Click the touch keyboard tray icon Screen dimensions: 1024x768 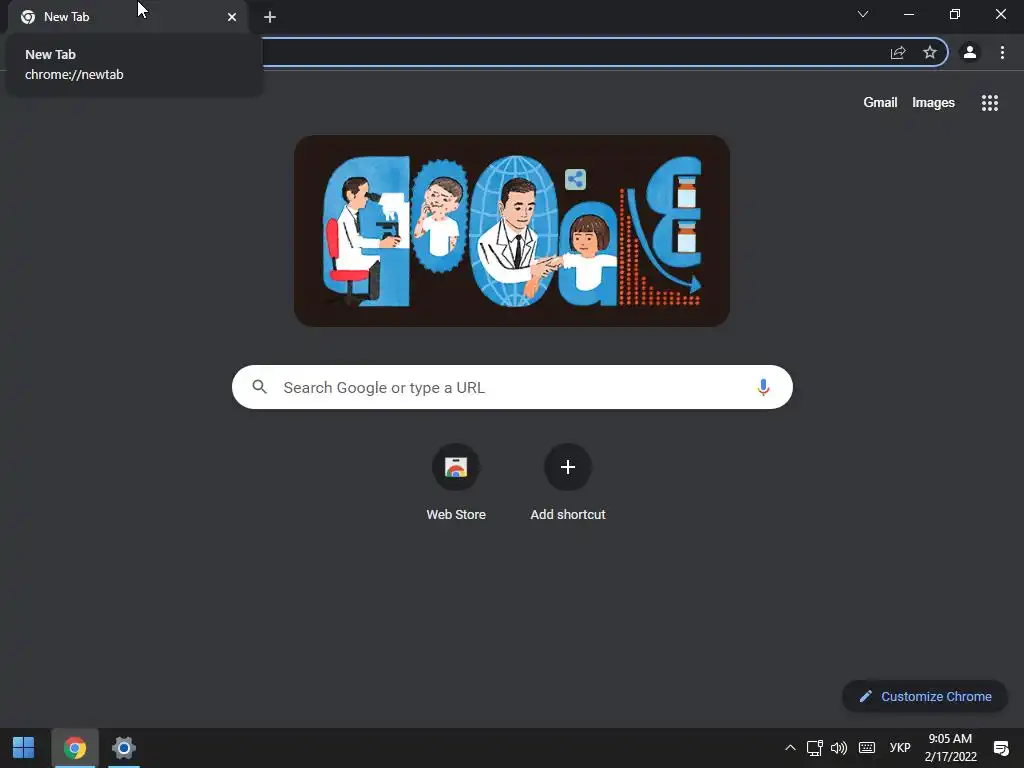[867, 748]
